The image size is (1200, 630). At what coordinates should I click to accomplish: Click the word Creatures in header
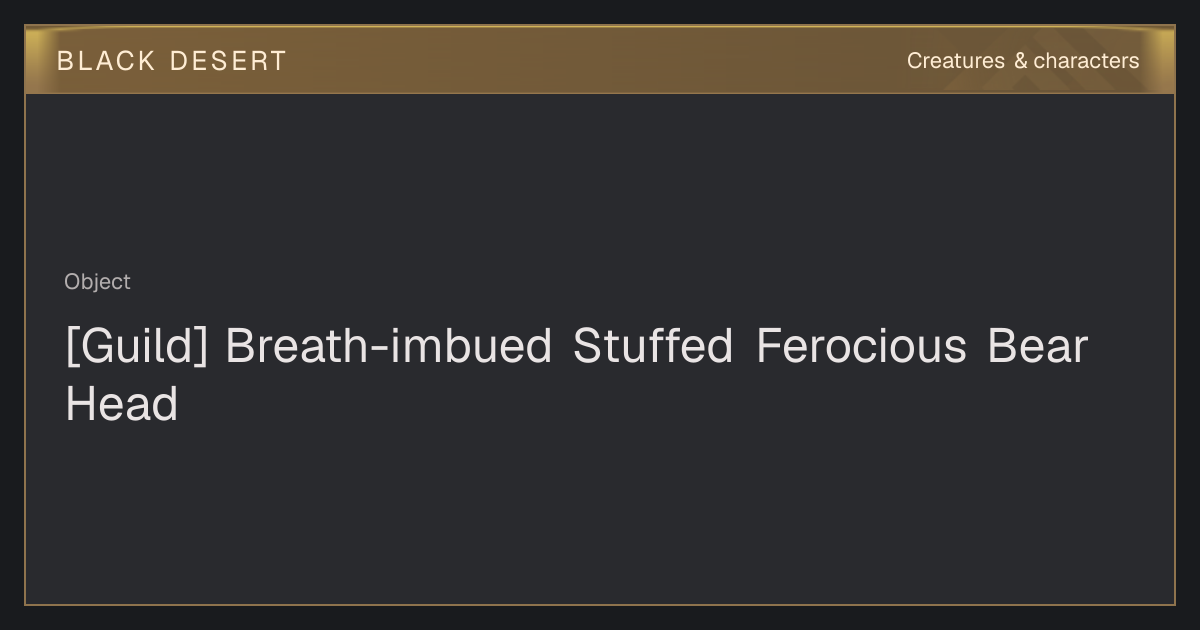coord(955,61)
